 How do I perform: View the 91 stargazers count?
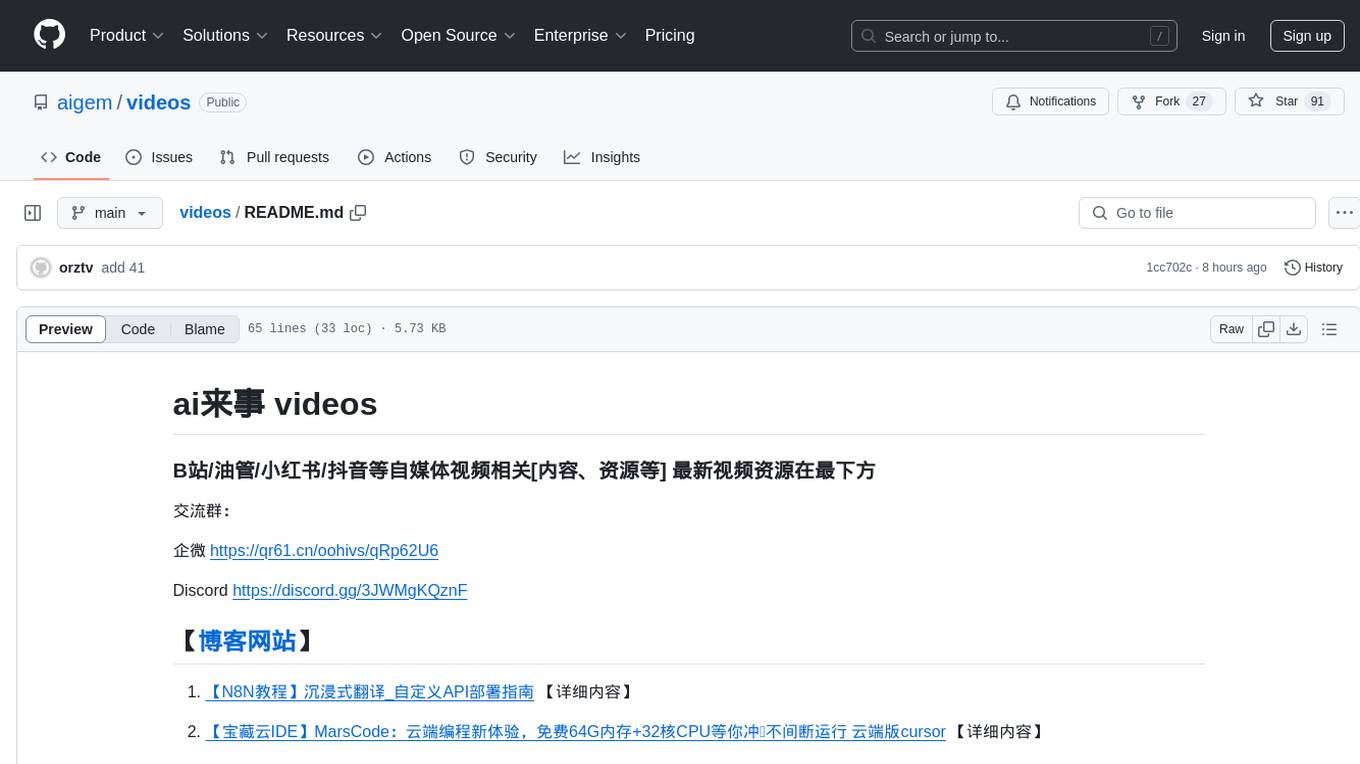click(1317, 102)
